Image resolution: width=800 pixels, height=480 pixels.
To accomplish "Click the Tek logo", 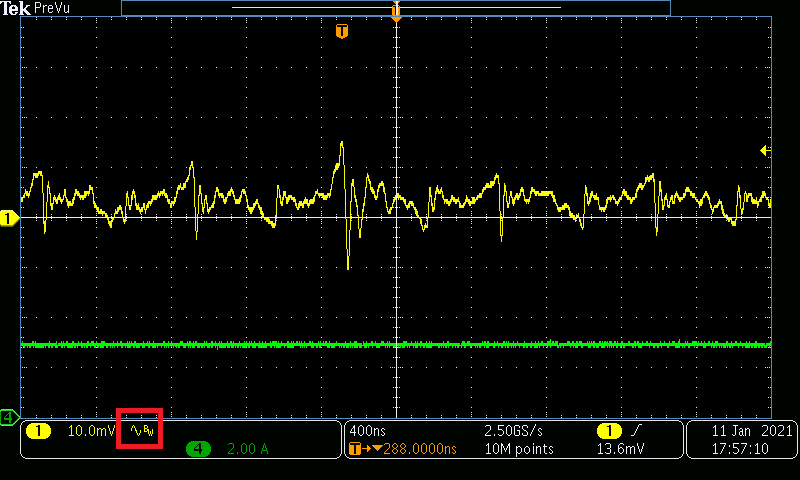I will coord(15,8).
